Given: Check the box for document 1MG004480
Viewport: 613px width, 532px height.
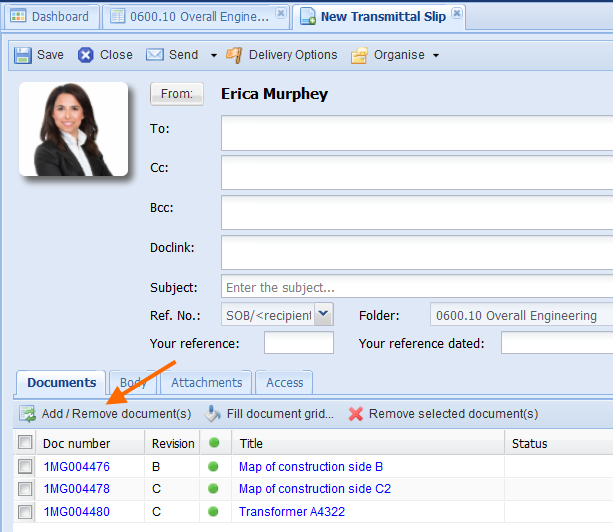Looking at the screenshot, I should pyautogui.click(x=25, y=512).
